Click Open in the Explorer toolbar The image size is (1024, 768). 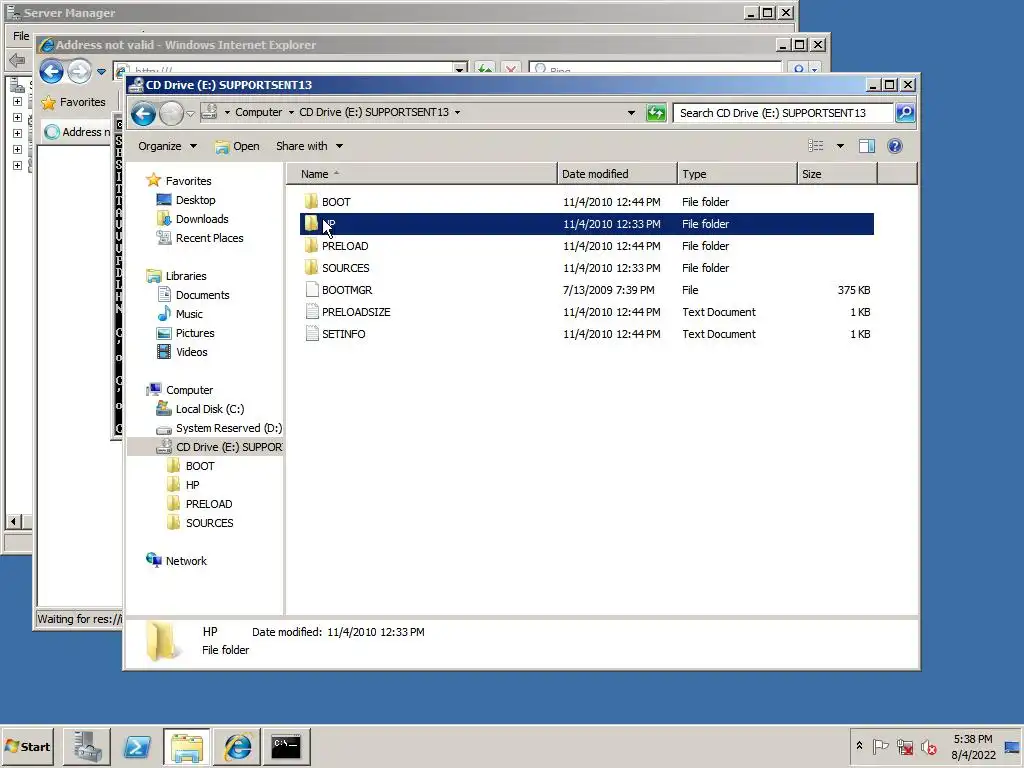(238, 146)
